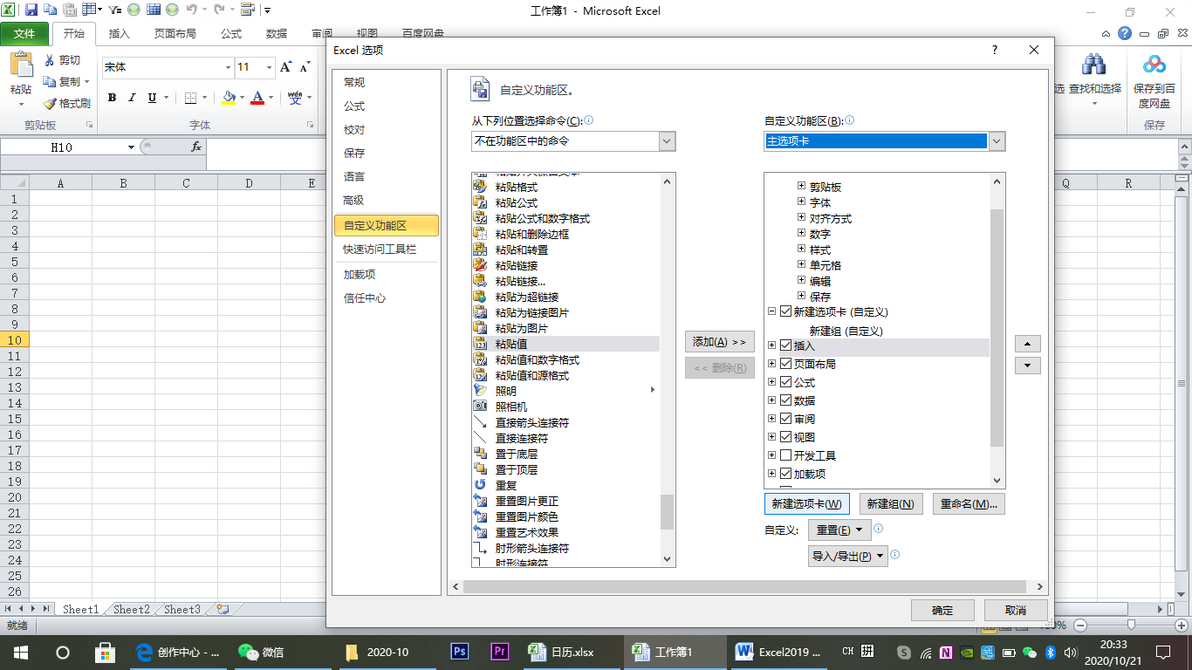
Task: Click the zoom slider in status bar
Action: (1131, 625)
